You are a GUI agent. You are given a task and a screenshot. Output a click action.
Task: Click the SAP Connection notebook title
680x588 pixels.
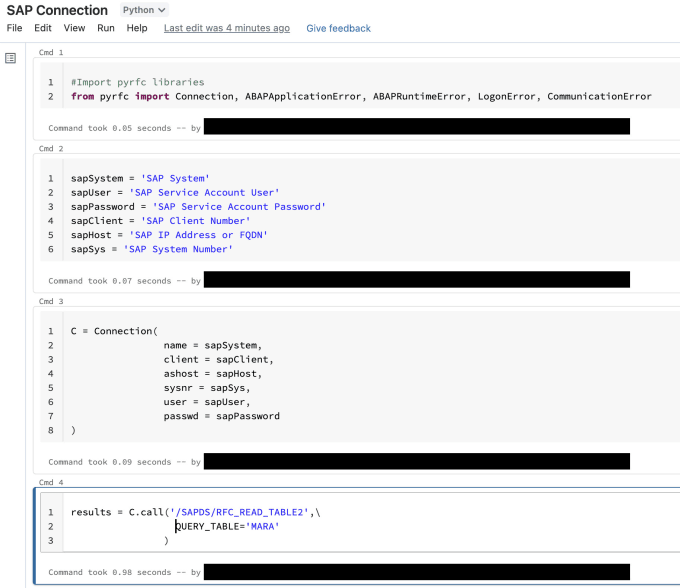click(x=57, y=10)
